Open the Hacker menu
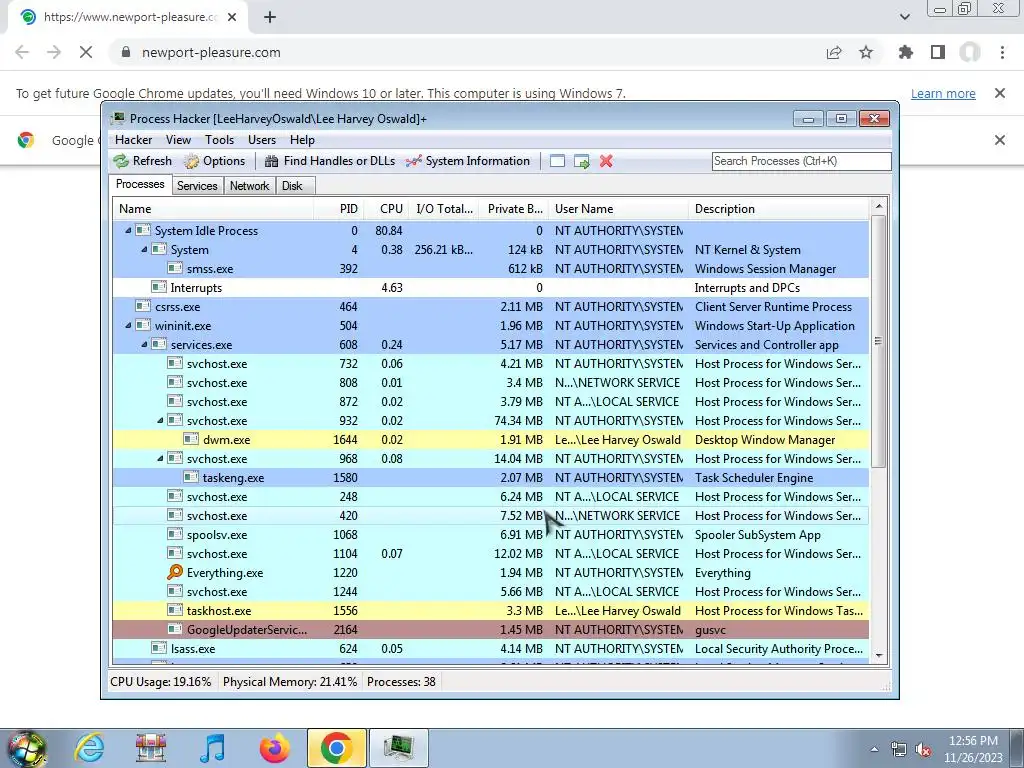The image size is (1024, 768). [133, 140]
